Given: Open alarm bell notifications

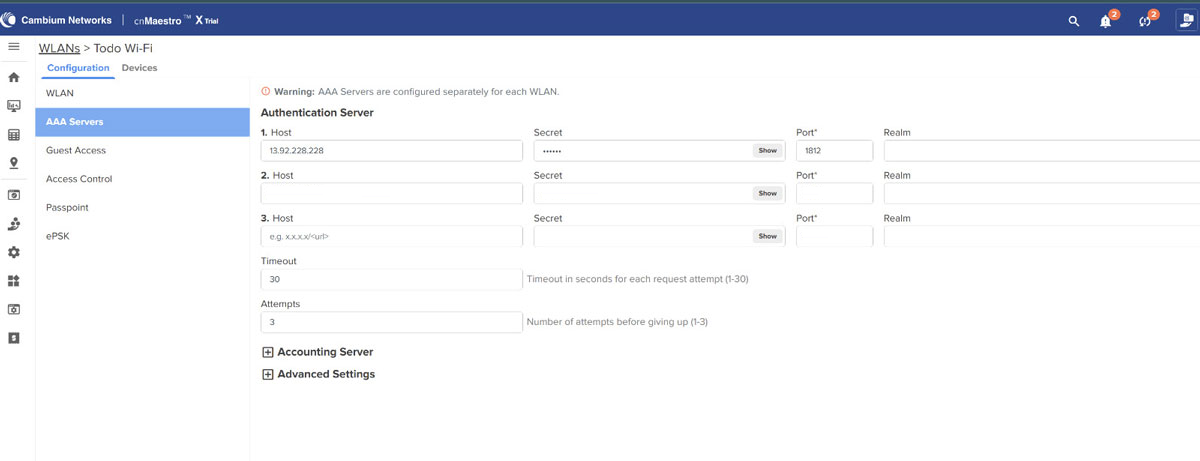Looking at the screenshot, I should click(1106, 21).
